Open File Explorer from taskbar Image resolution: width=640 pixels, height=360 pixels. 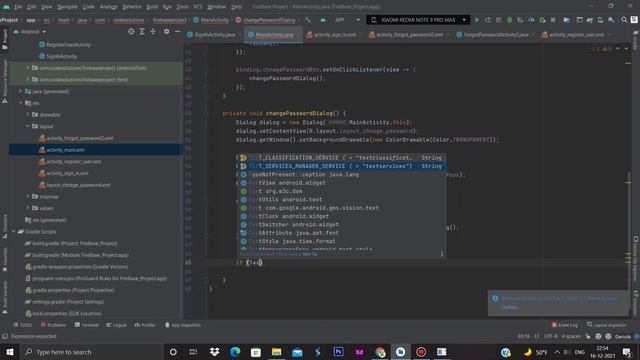[276, 352]
